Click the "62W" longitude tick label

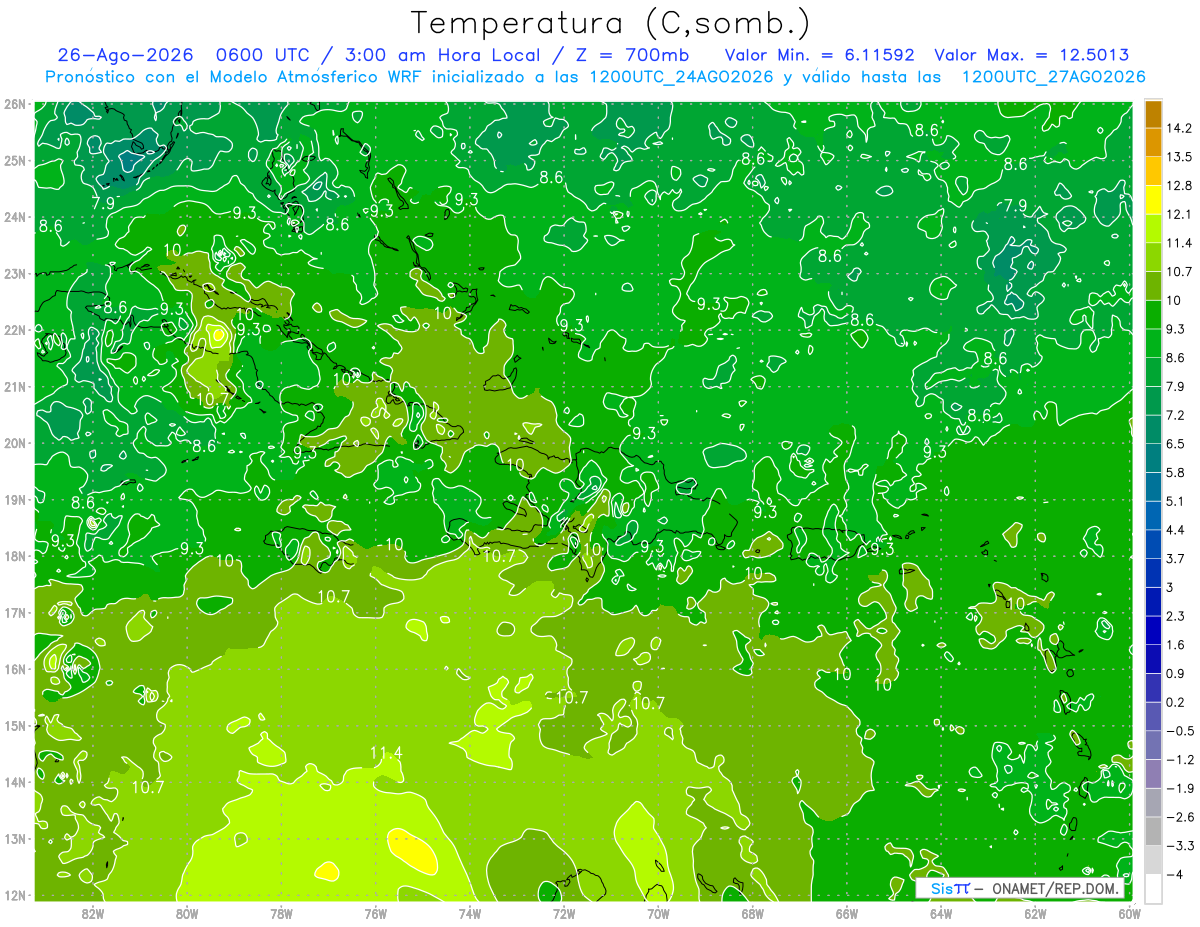coord(1035,913)
